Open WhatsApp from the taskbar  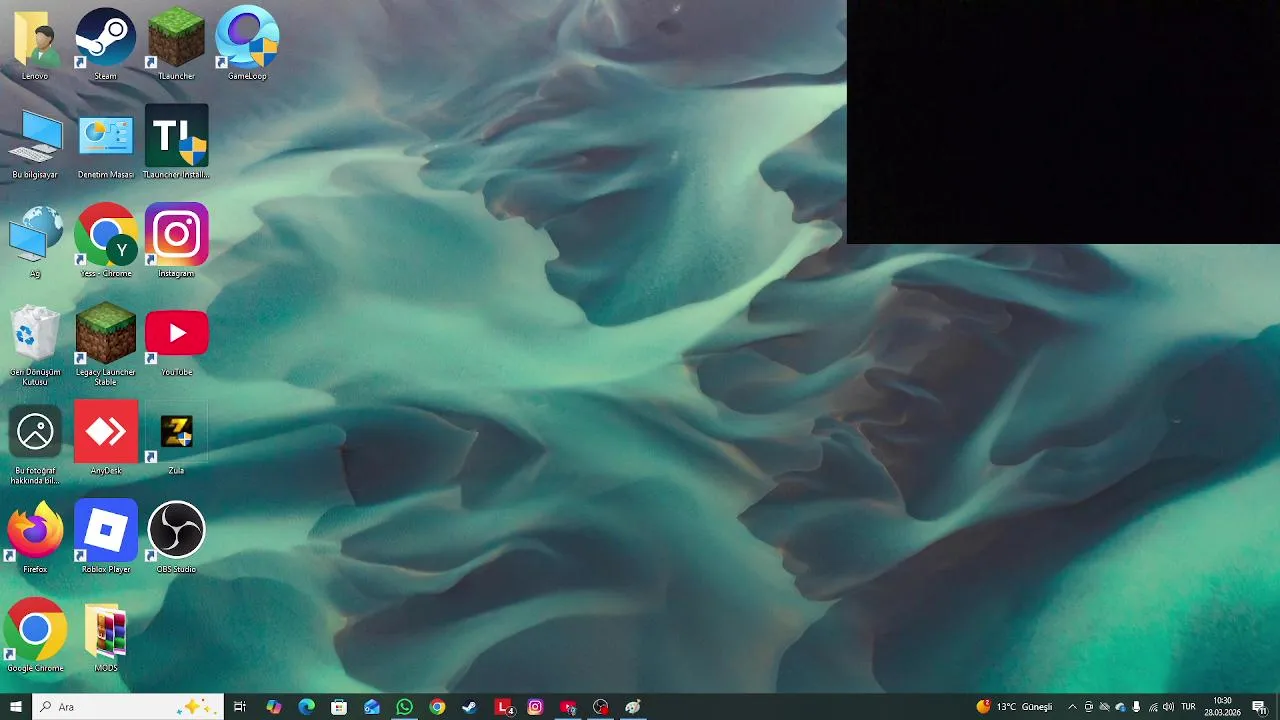point(404,707)
